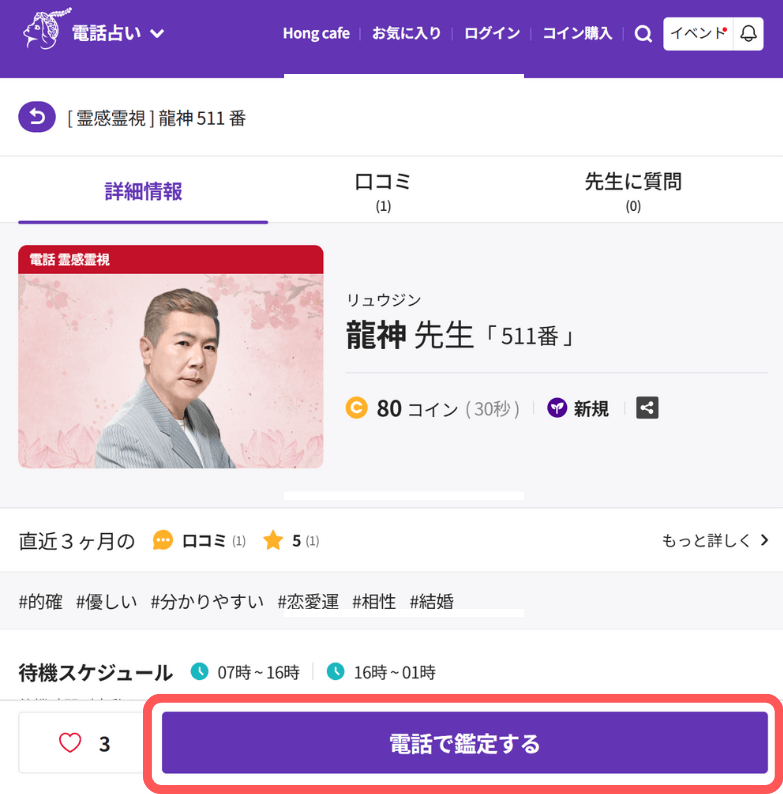Toggle the heart favorite button
The height and width of the screenshot is (794, 783).
click(x=70, y=743)
